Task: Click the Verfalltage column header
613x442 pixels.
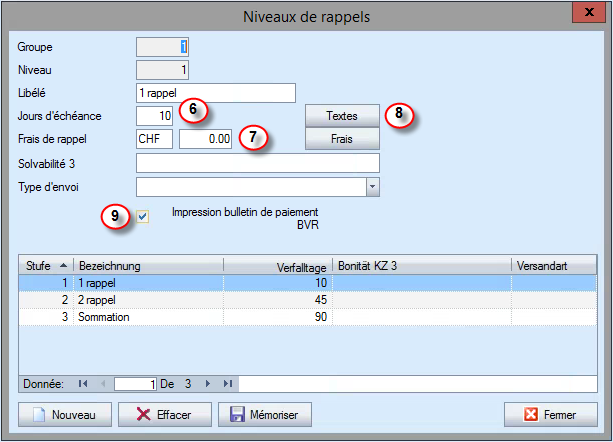Action: (x=278, y=266)
